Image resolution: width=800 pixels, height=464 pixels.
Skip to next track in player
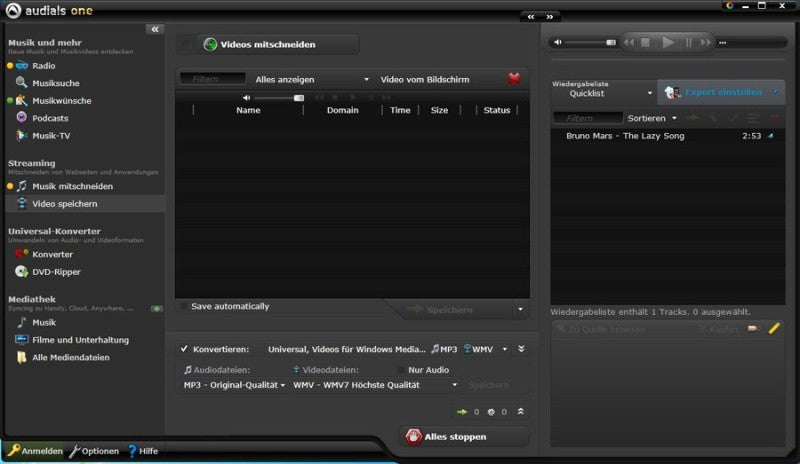pos(705,42)
